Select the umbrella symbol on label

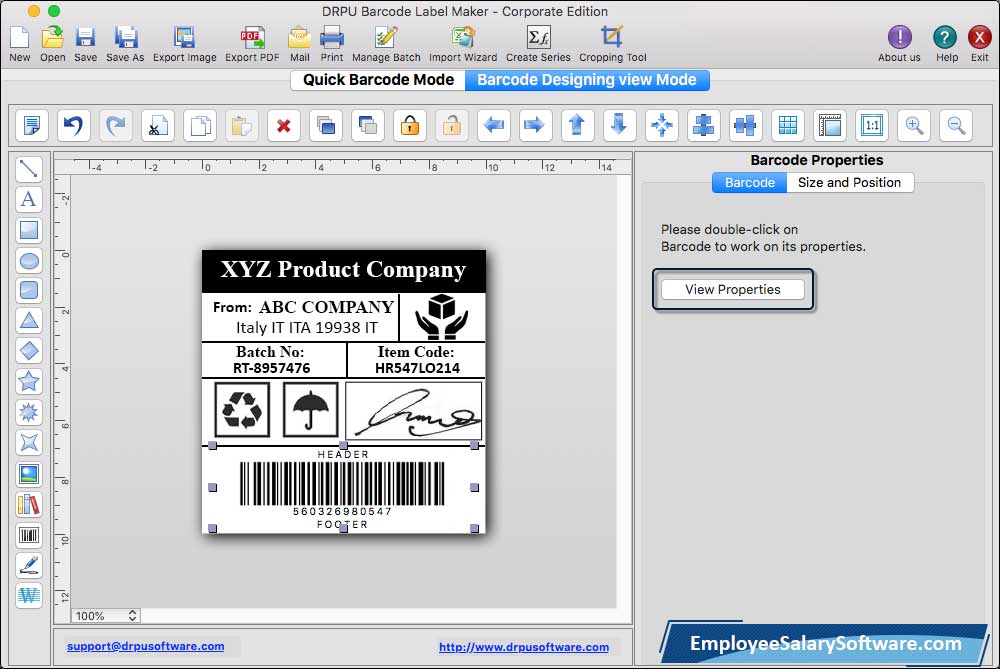(310, 410)
